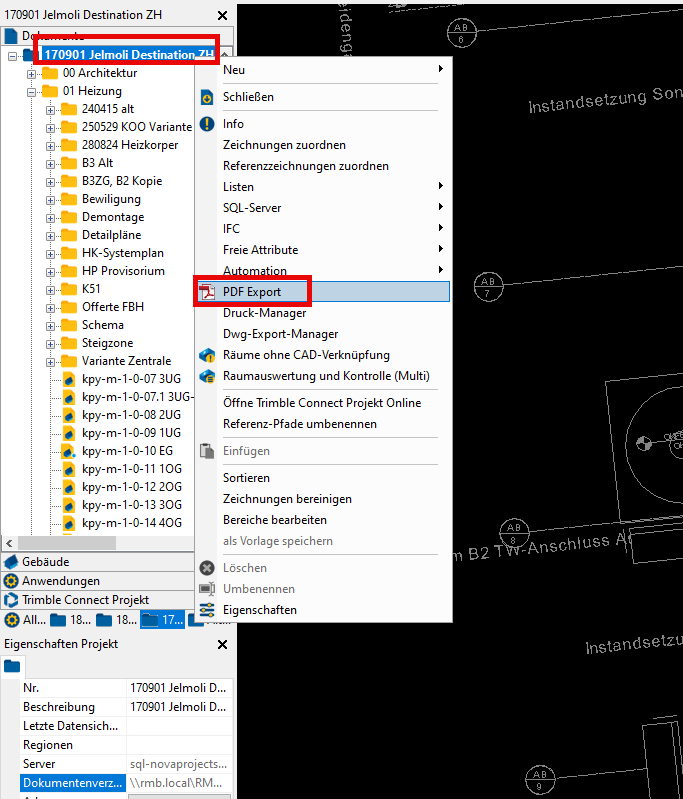Click the Beschreibung value field
The width and height of the screenshot is (683, 799).
click(179, 707)
